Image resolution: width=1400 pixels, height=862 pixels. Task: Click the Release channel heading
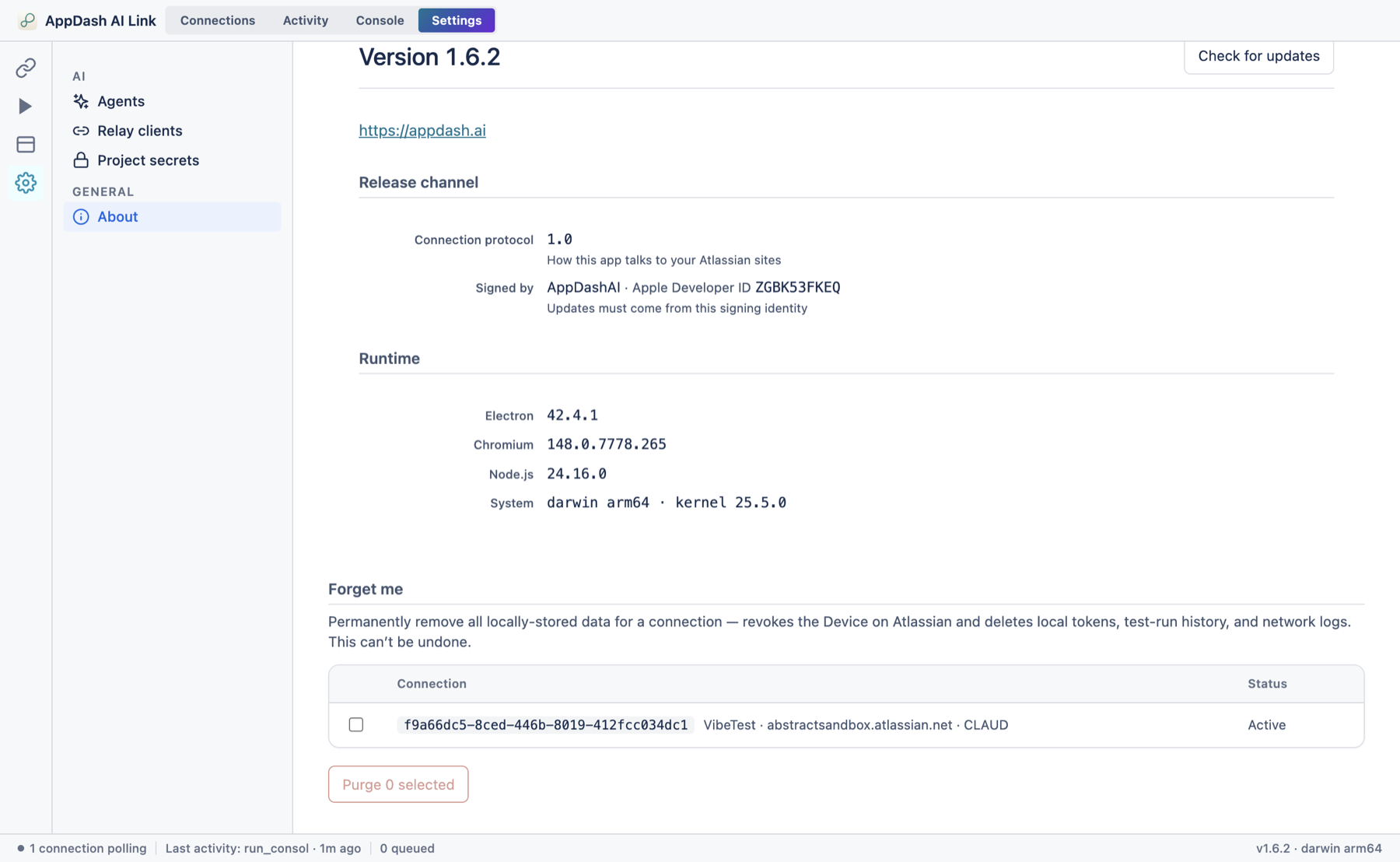pos(418,182)
